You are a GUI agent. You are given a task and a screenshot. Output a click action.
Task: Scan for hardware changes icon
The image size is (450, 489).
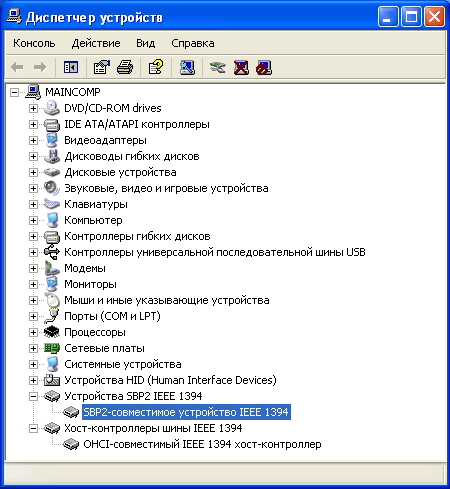click(187, 68)
